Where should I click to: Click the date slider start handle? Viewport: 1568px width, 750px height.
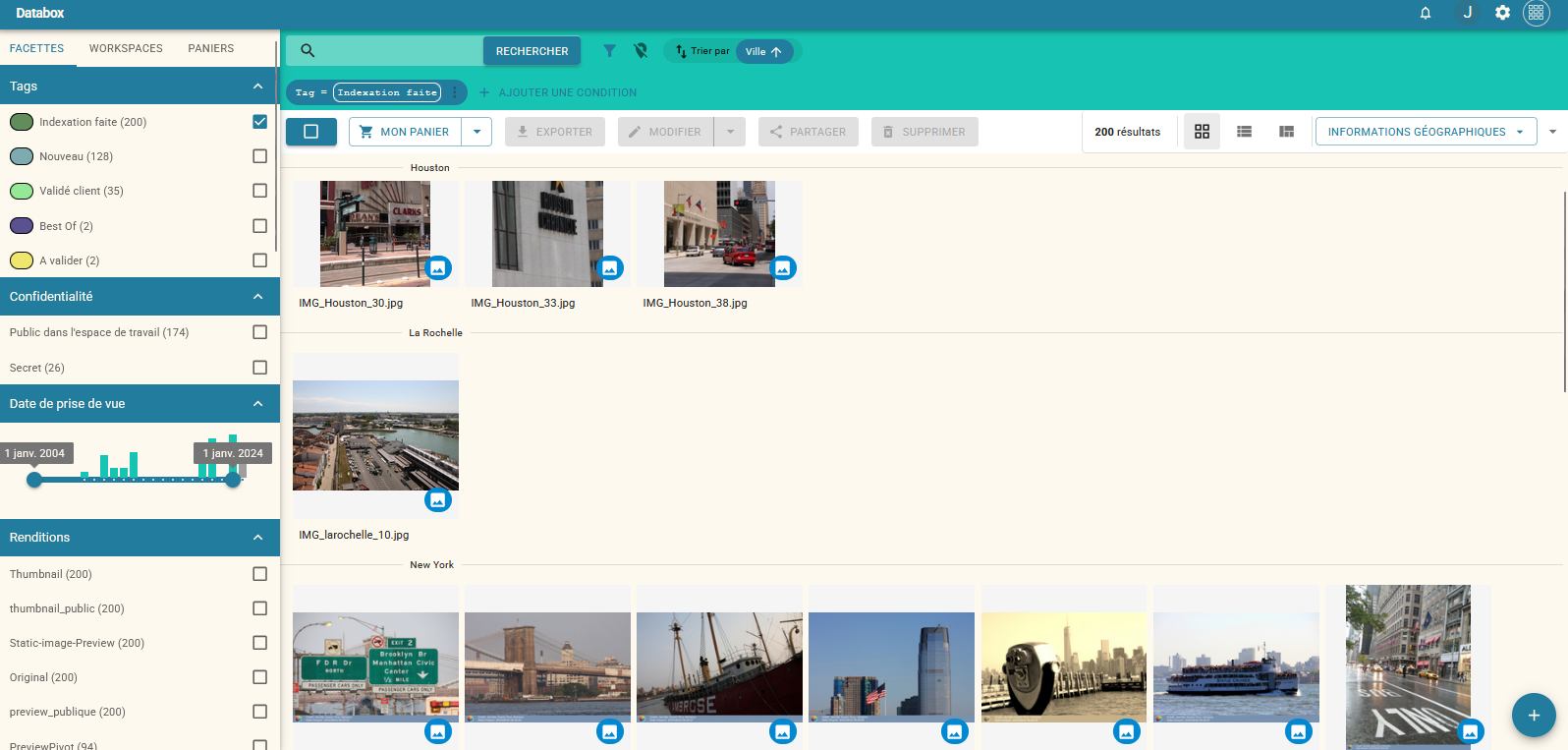tap(34, 480)
